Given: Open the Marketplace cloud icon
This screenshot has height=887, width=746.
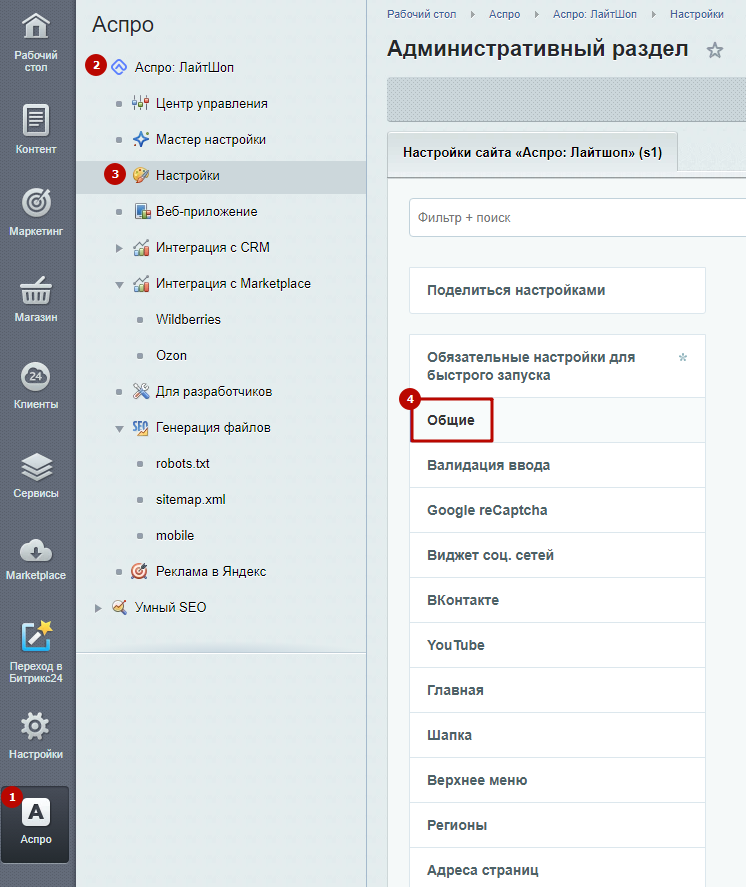Looking at the screenshot, I should [36, 551].
